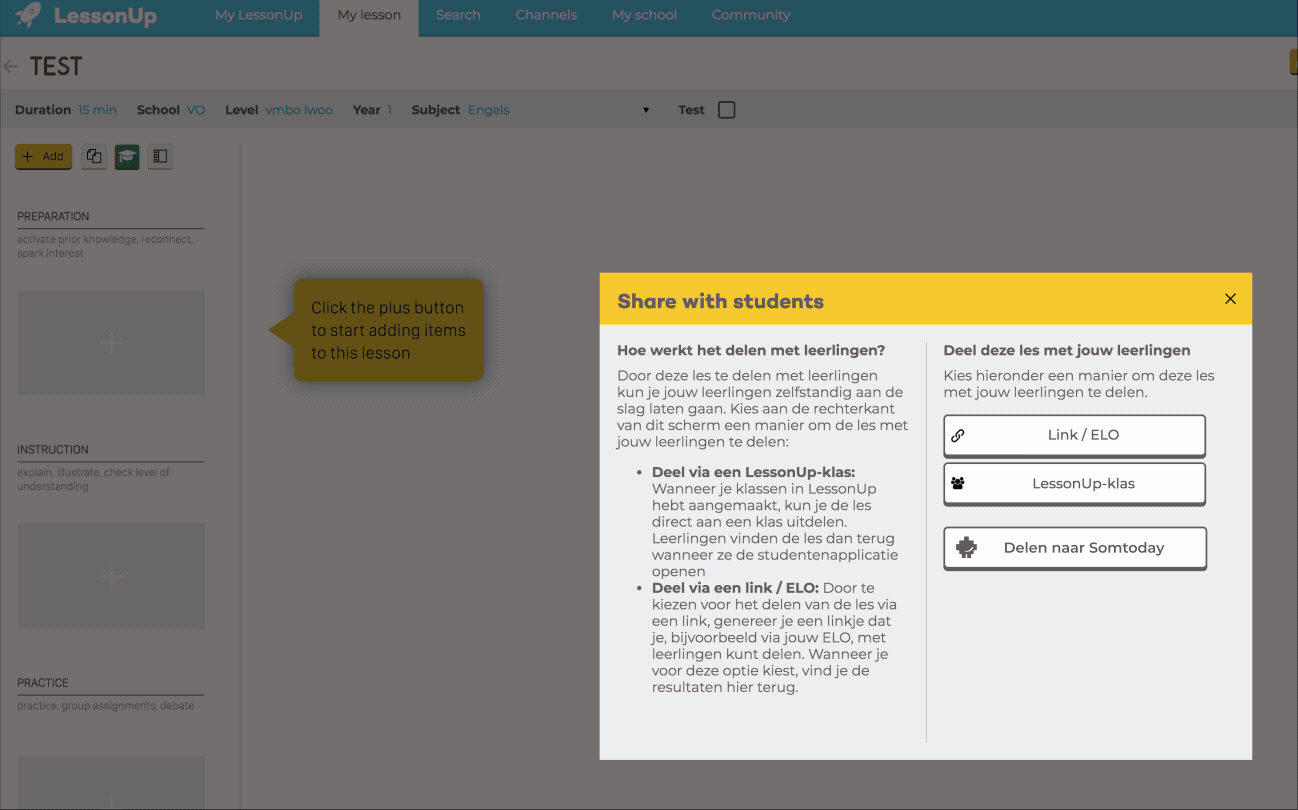Change the Level value vmbo lwoo

(299, 110)
